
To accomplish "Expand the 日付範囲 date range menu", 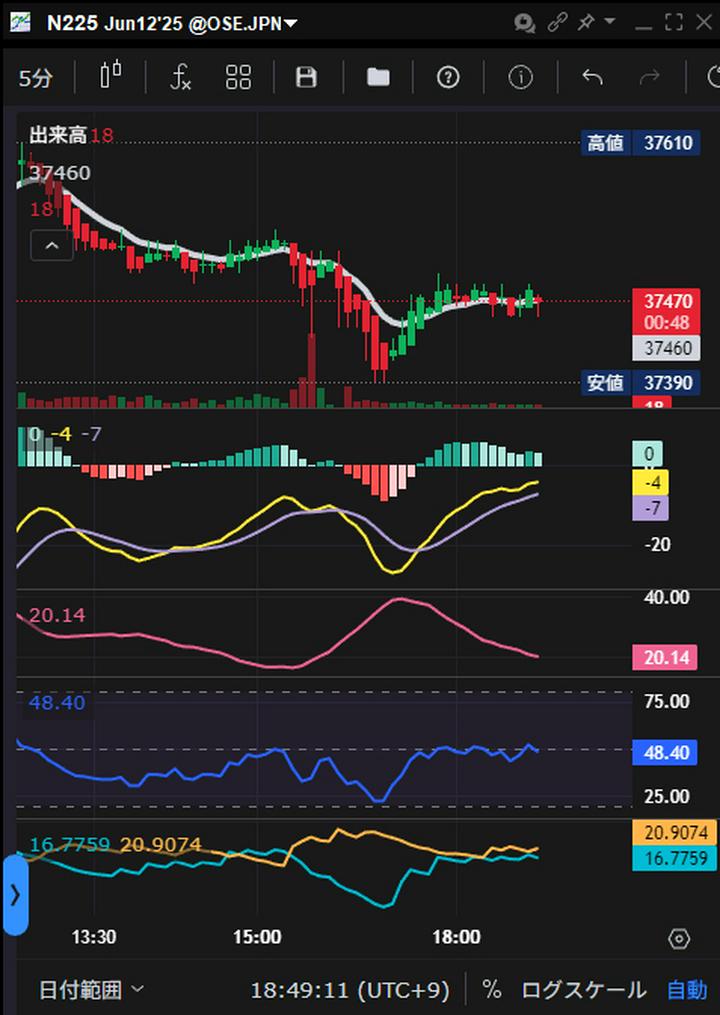I will (x=92, y=990).
